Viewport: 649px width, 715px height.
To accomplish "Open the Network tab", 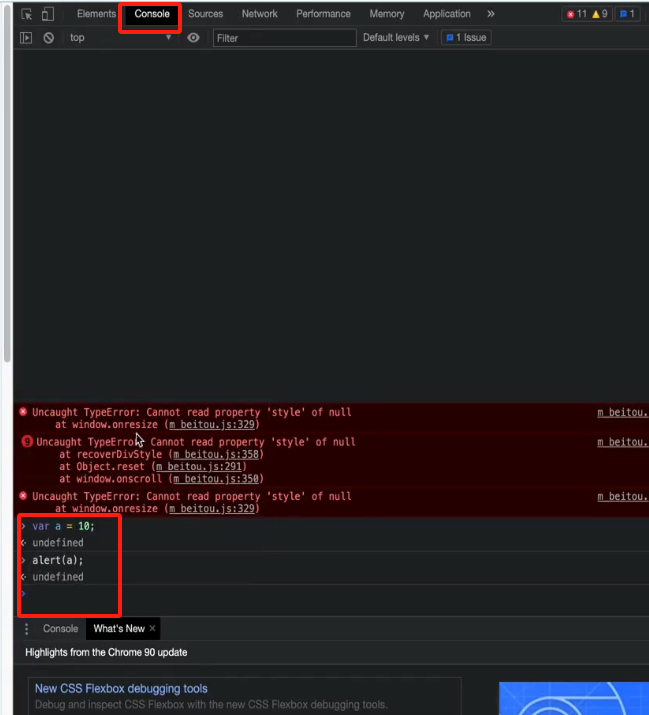I will pos(260,14).
